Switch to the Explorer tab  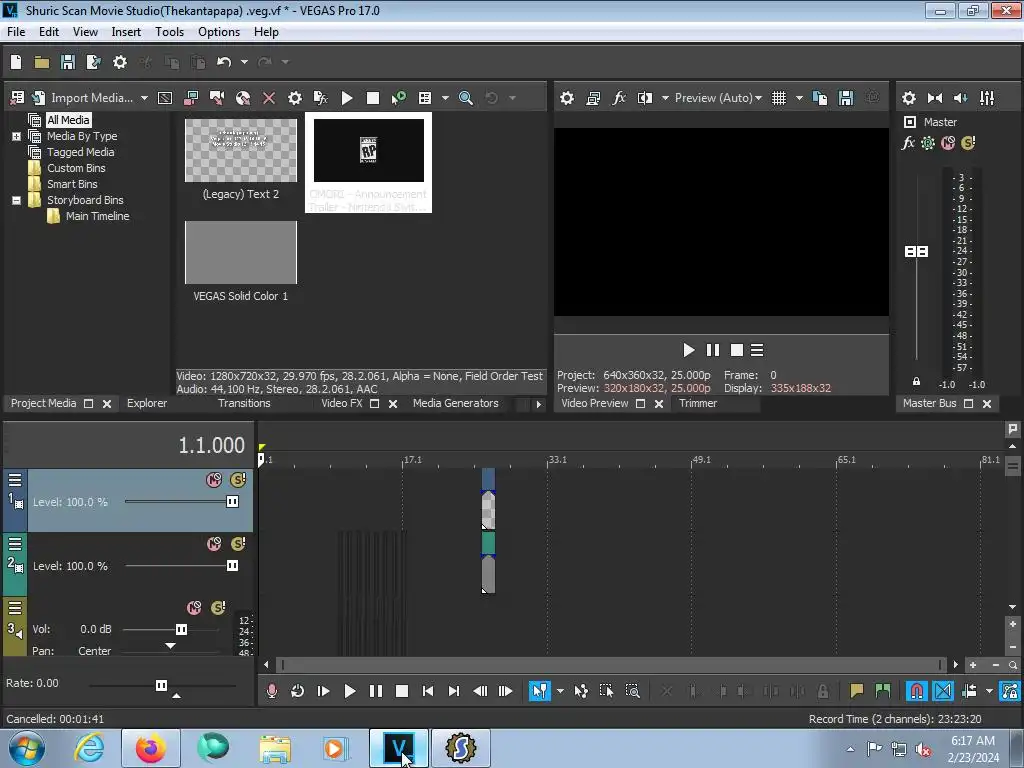pyautogui.click(x=147, y=404)
